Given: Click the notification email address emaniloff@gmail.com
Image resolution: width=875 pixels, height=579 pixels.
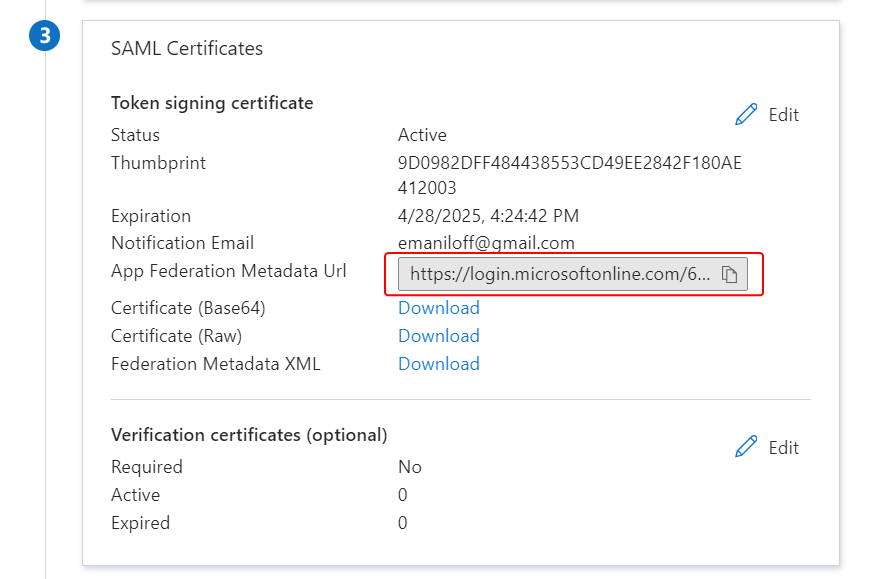Looking at the screenshot, I should point(486,243).
